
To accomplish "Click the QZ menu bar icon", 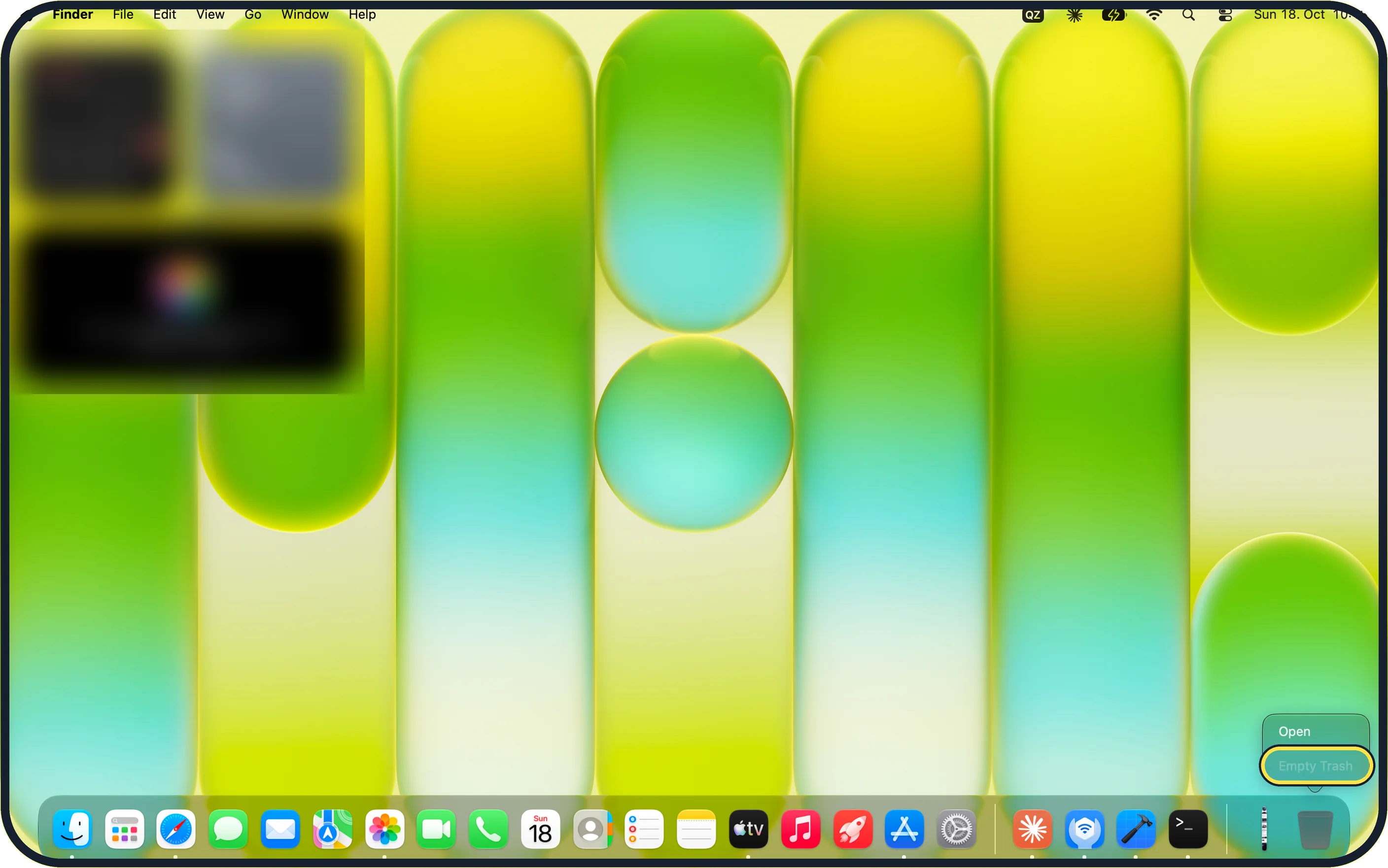I will click(1033, 15).
